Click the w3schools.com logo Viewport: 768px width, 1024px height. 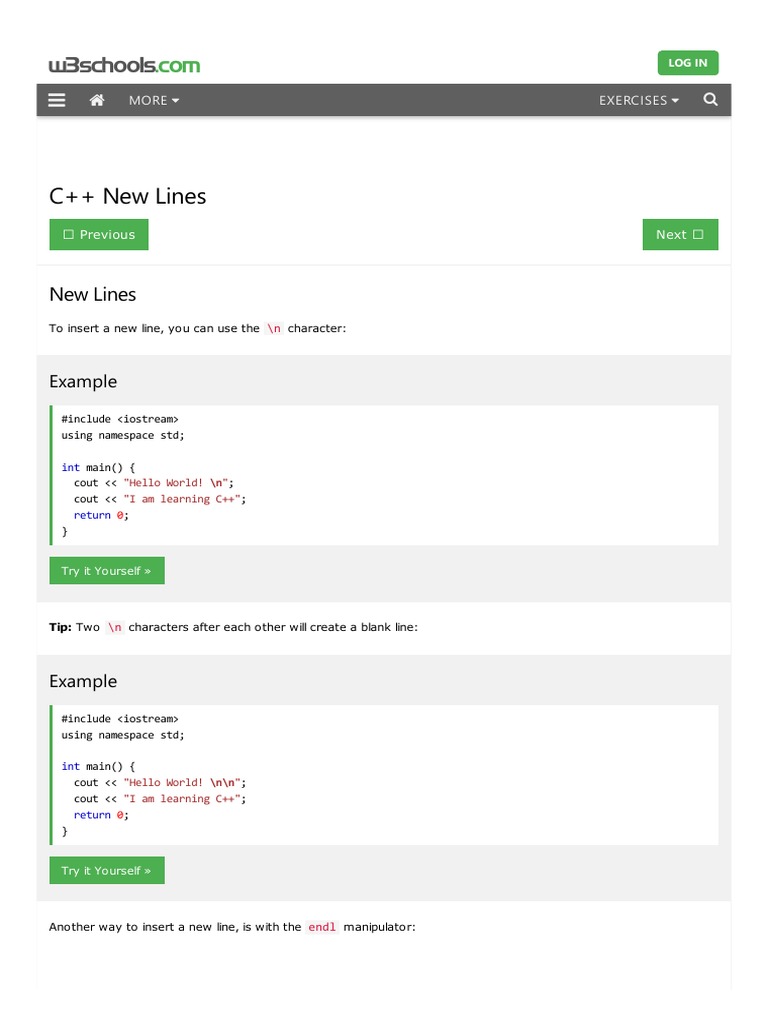[124, 66]
